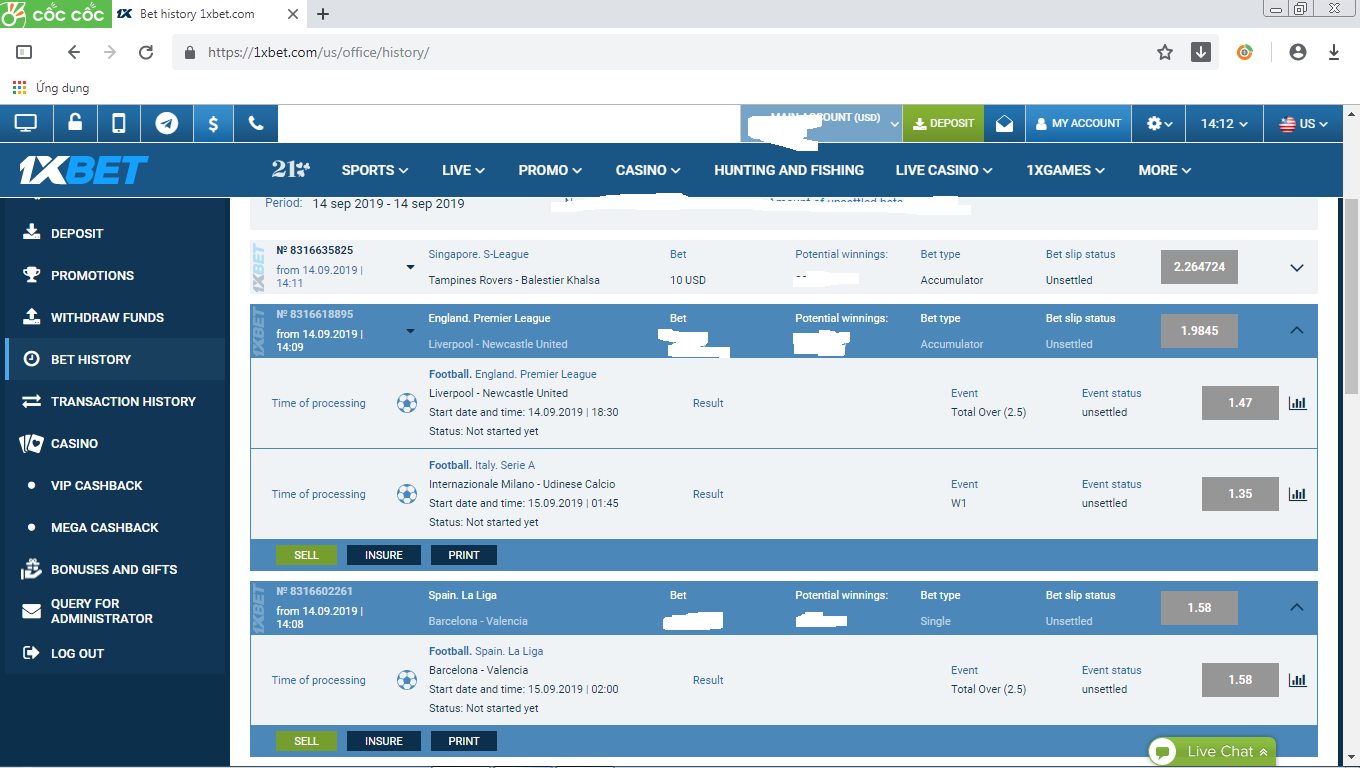The width and height of the screenshot is (1360, 768).
Task: Go to HUNTING AND FISHING
Action: (x=789, y=170)
